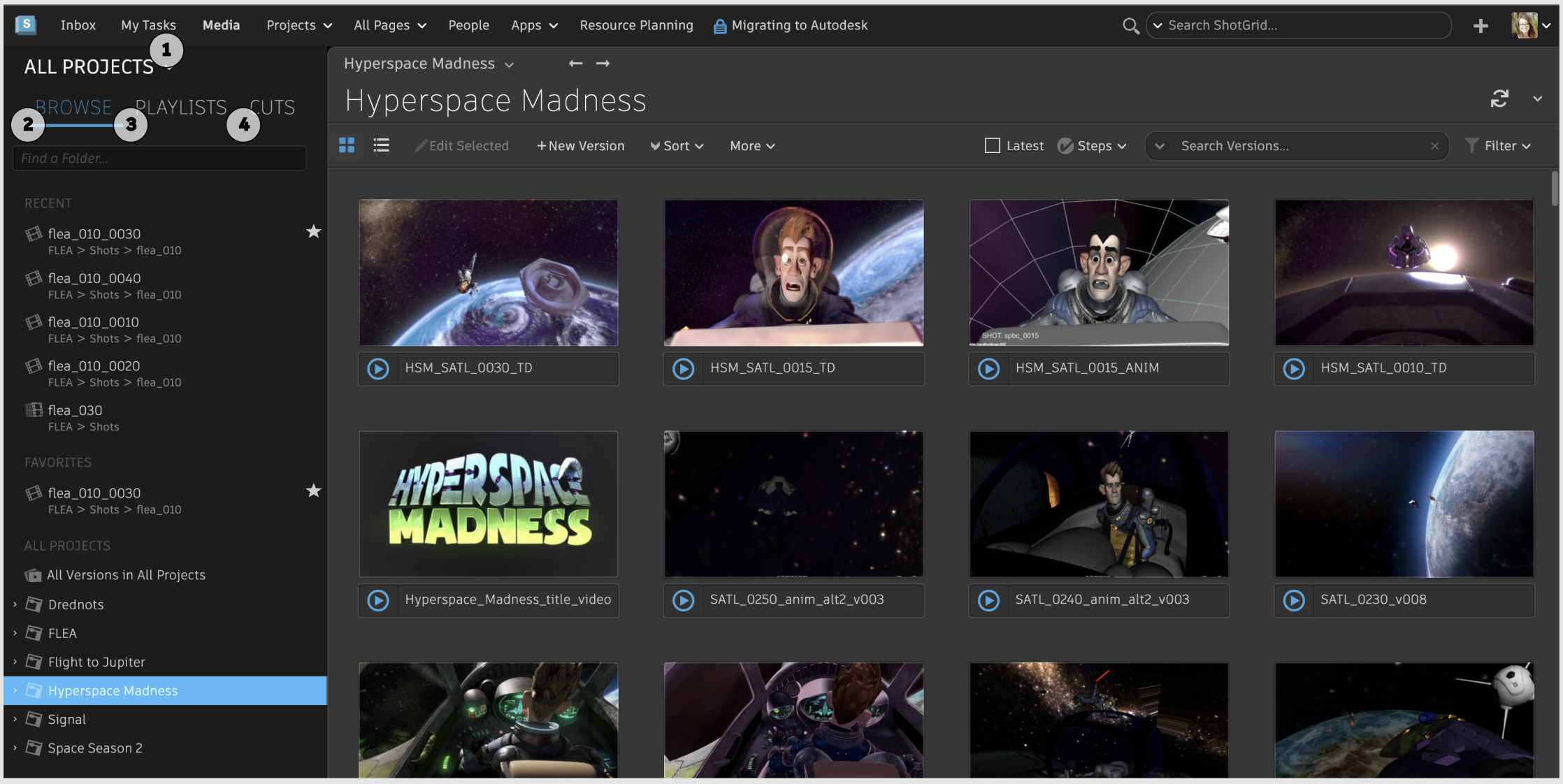Unfavorite flea_010_0030 under Favorites
The width and height of the screenshot is (1563, 784).
(x=313, y=491)
